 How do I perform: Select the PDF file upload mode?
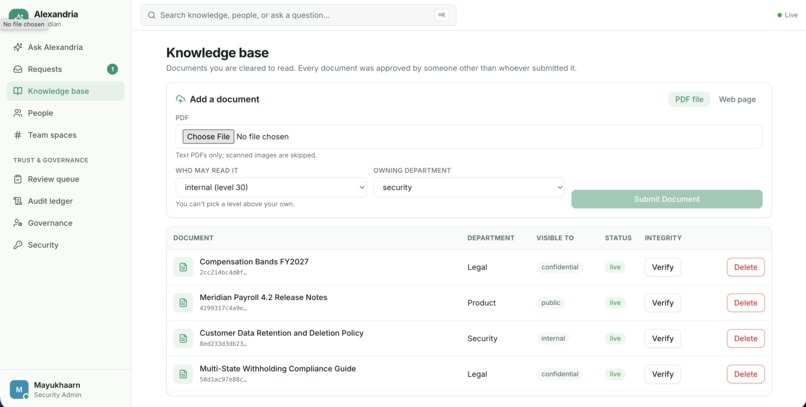689,100
